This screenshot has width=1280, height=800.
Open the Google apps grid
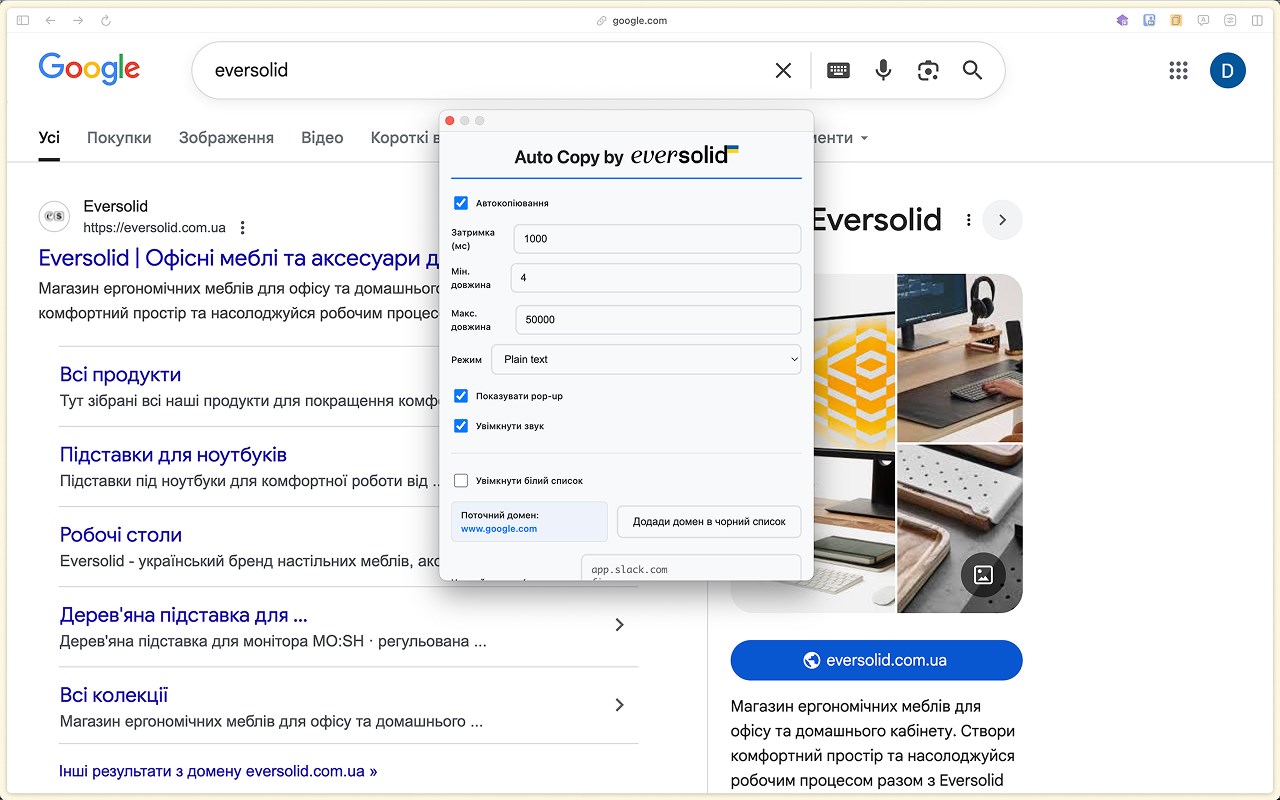[1178, 70]
